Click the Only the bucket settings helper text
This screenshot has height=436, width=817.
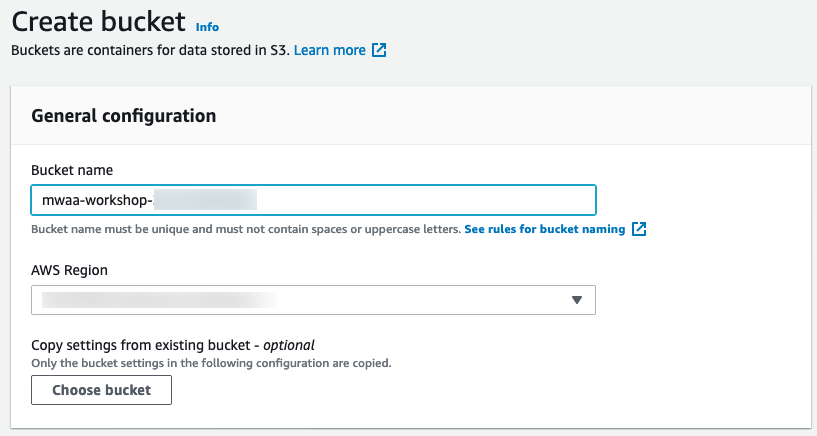pos(211,362)
